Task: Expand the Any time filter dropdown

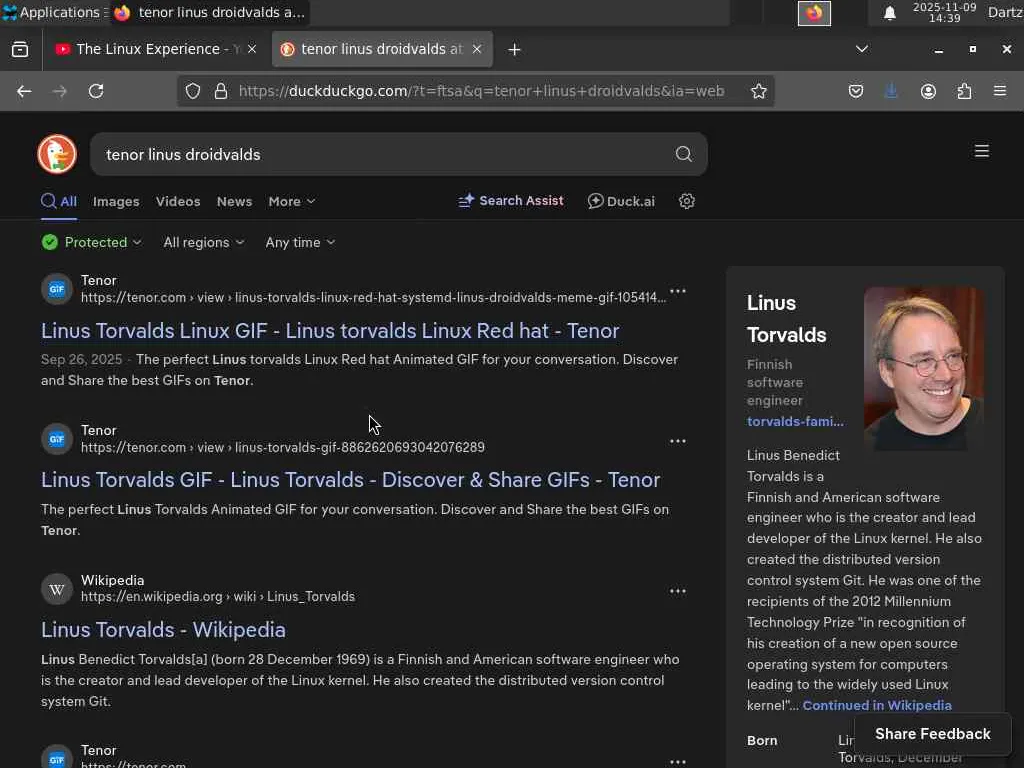Action: pos(300,242)
